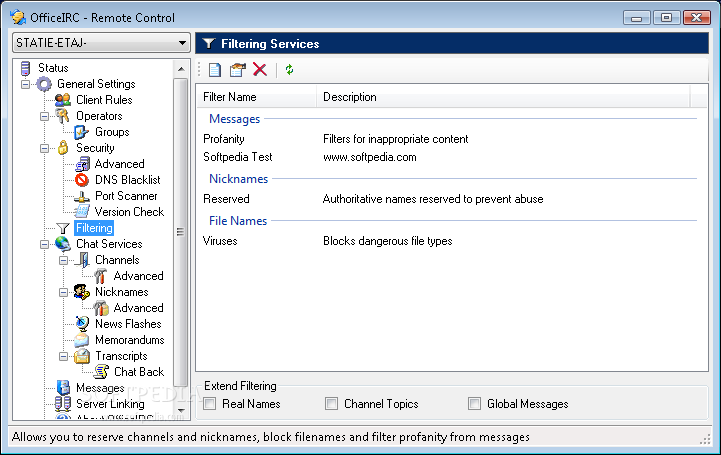Click the Filter Name column header
This screenshot has width=721, height=455.
coord(230,97)
